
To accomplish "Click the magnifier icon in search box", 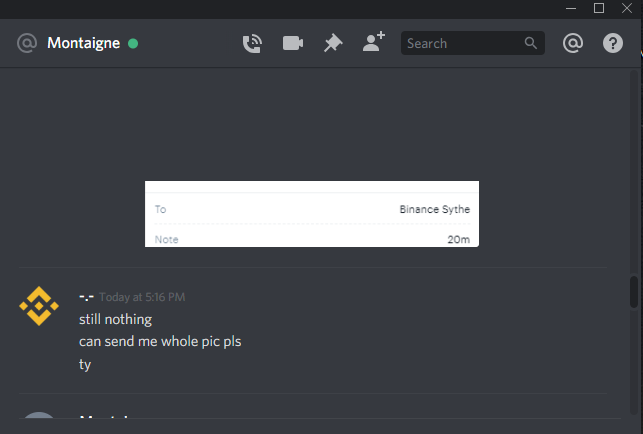I will [x=530, y=43].
